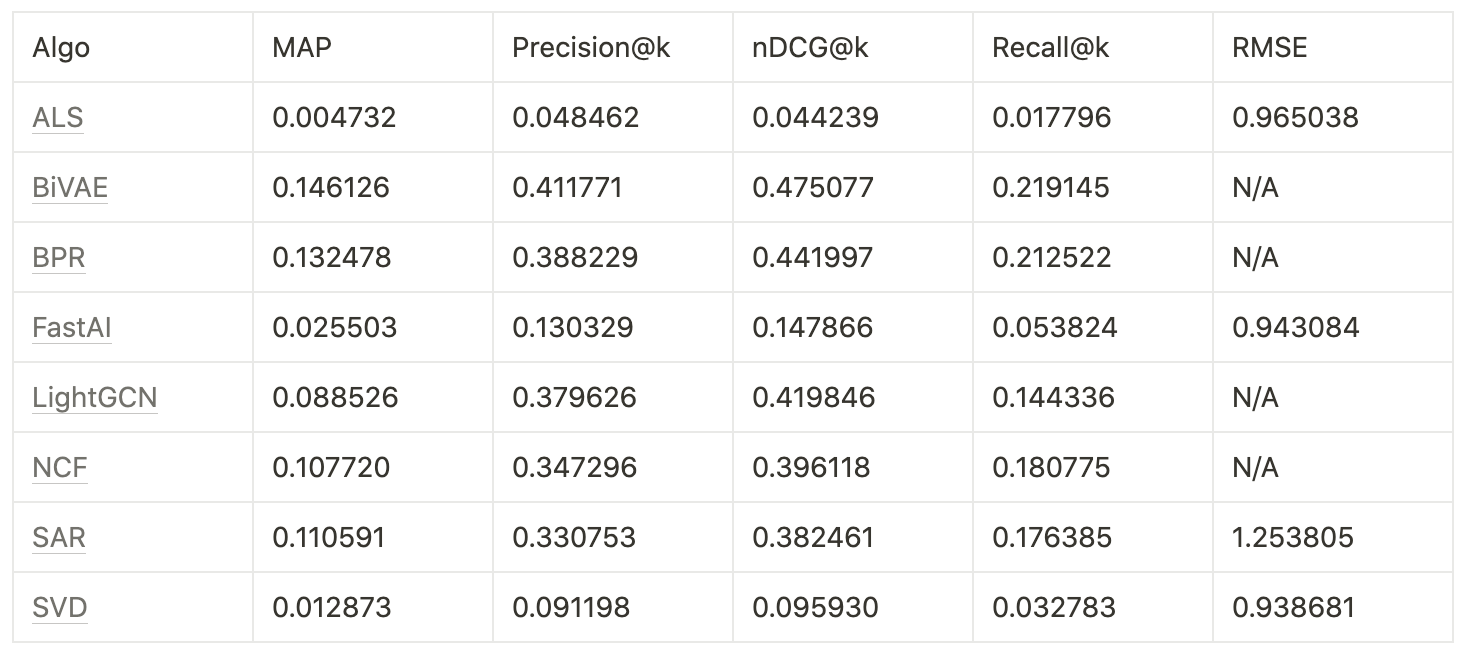Open the SVD algorithm link
This screenshot has height=654, width=1462.
[x=59, y=608]
